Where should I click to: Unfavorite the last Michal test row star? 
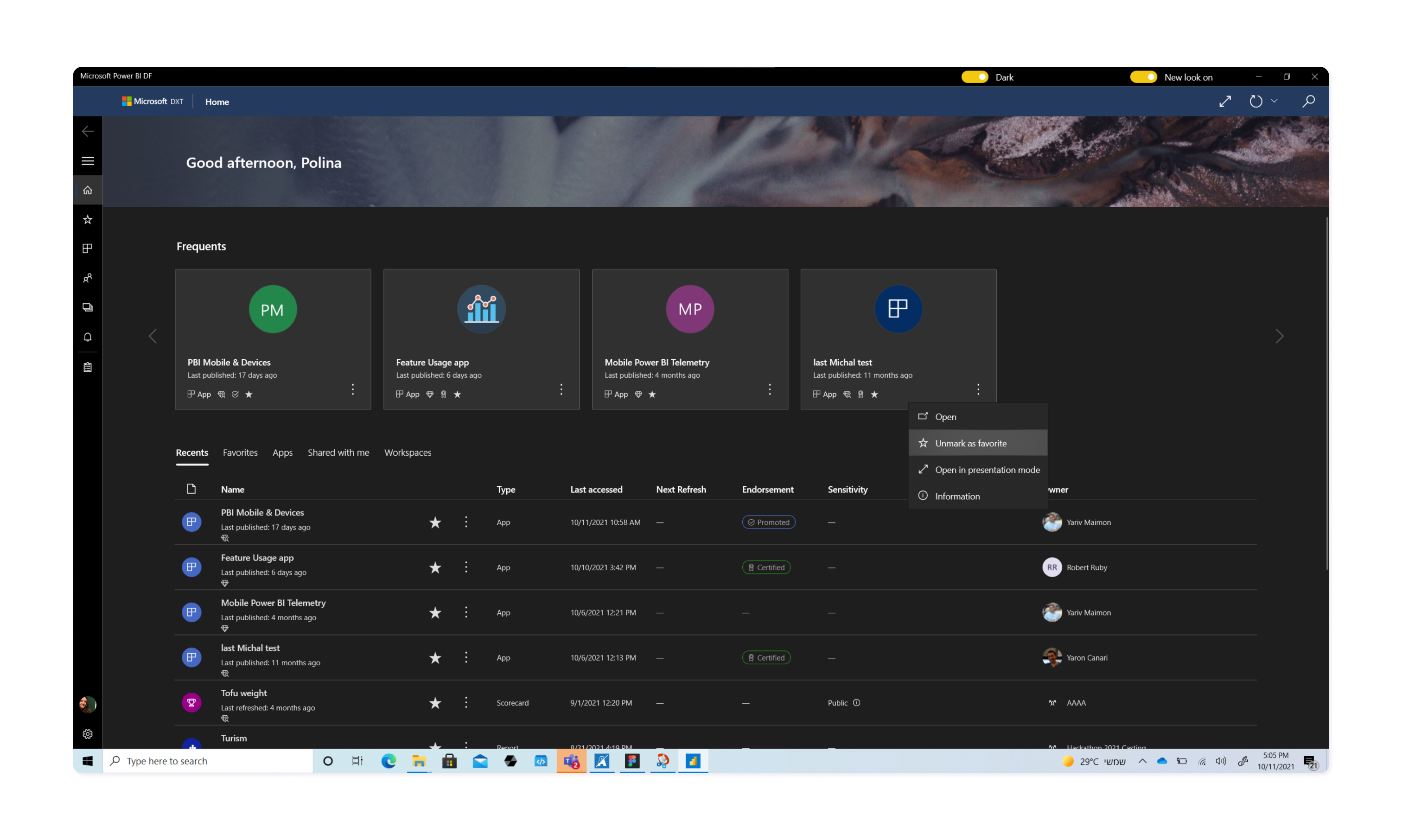pos(435,658)
